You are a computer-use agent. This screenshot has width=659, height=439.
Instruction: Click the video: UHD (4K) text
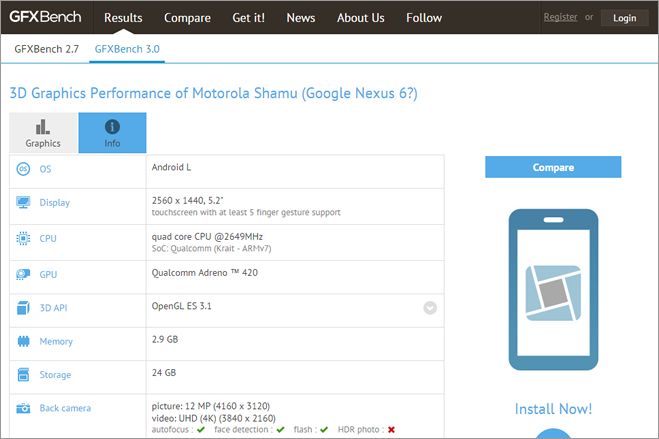214,418
